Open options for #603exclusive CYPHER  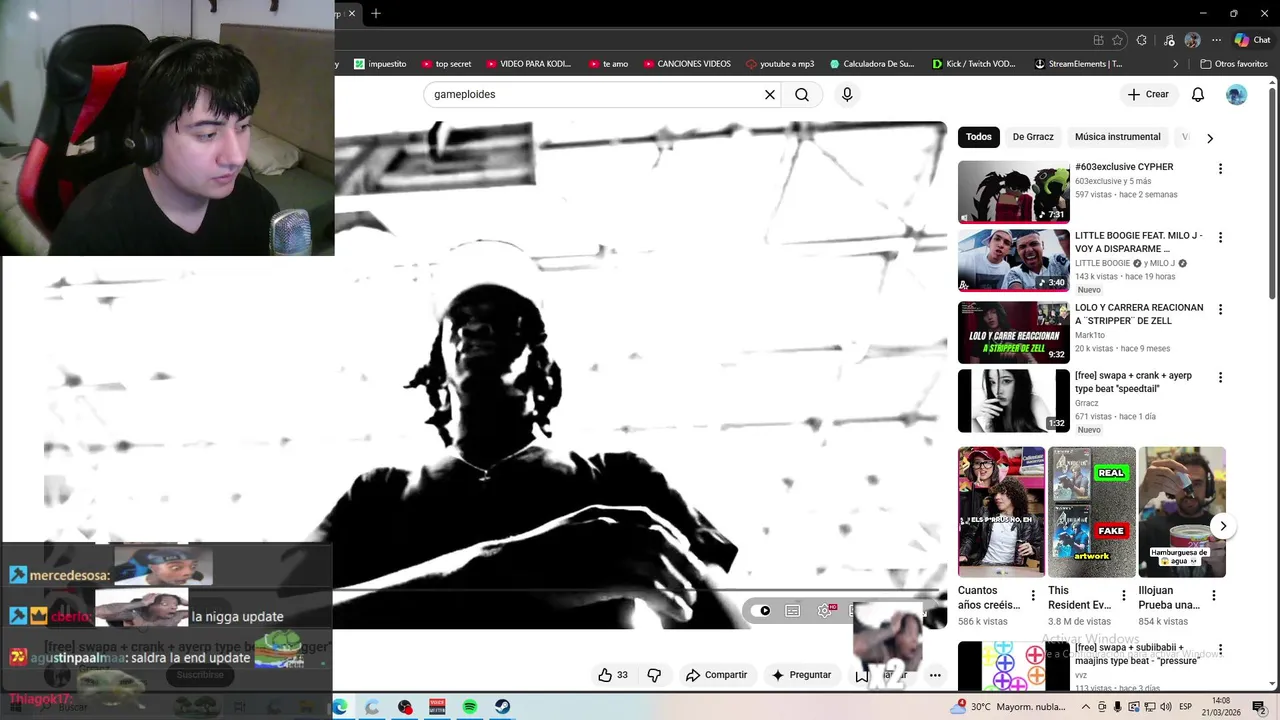click(1220, 169)
